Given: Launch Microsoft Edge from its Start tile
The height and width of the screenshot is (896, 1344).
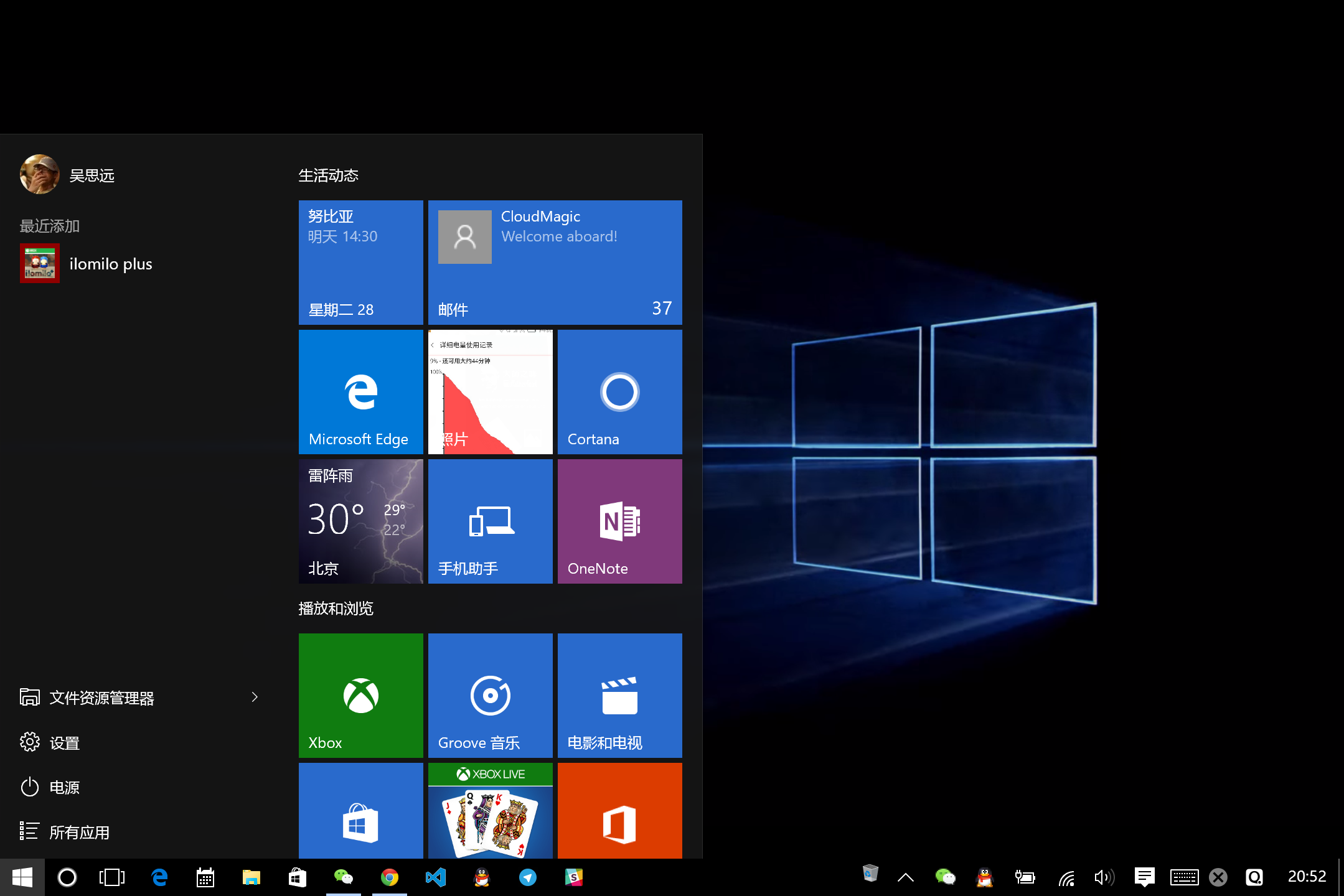Looking at the screenshot, I should point(360,391).
